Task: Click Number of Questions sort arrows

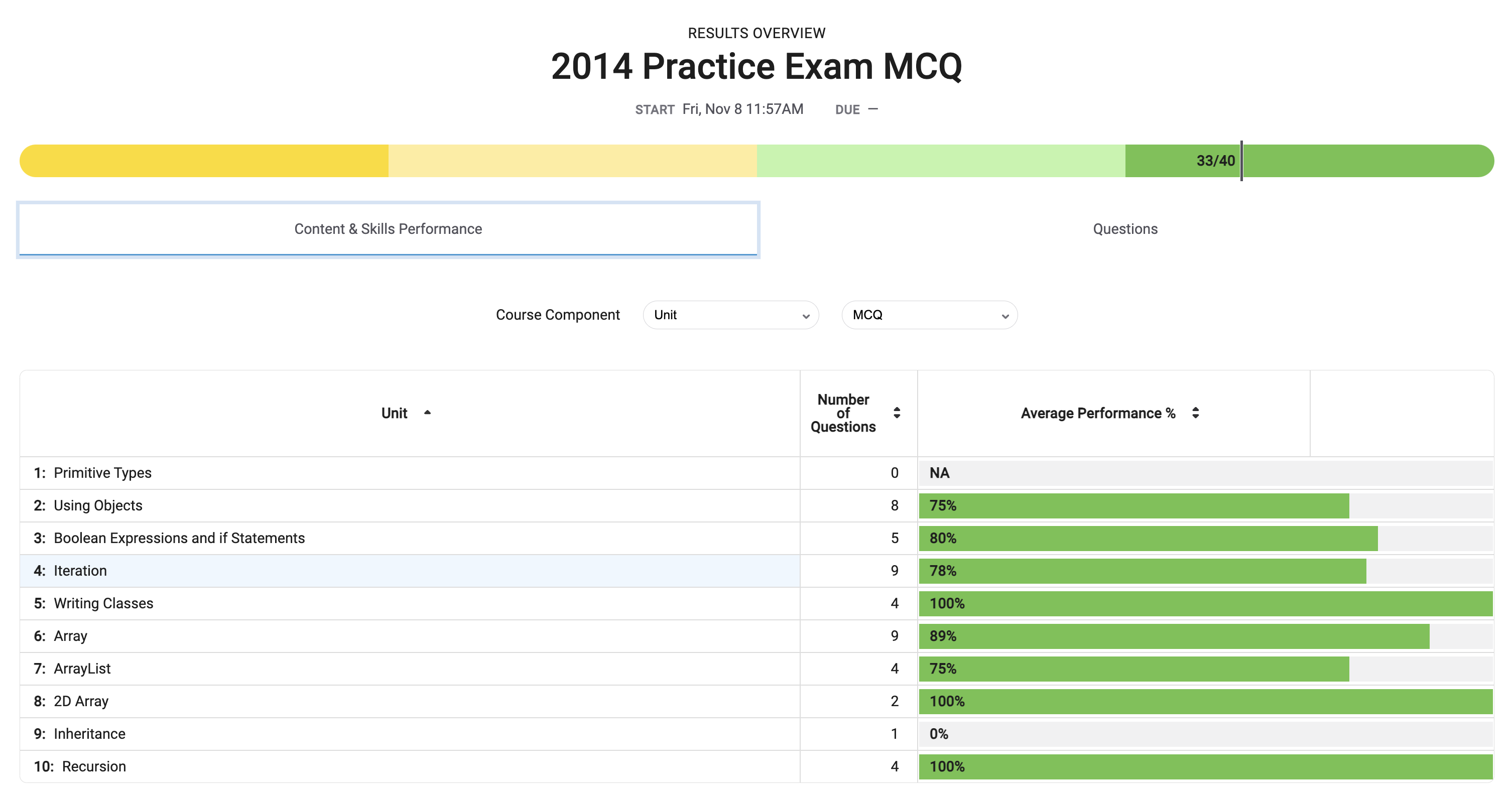Action: click(x=896, y=413)
